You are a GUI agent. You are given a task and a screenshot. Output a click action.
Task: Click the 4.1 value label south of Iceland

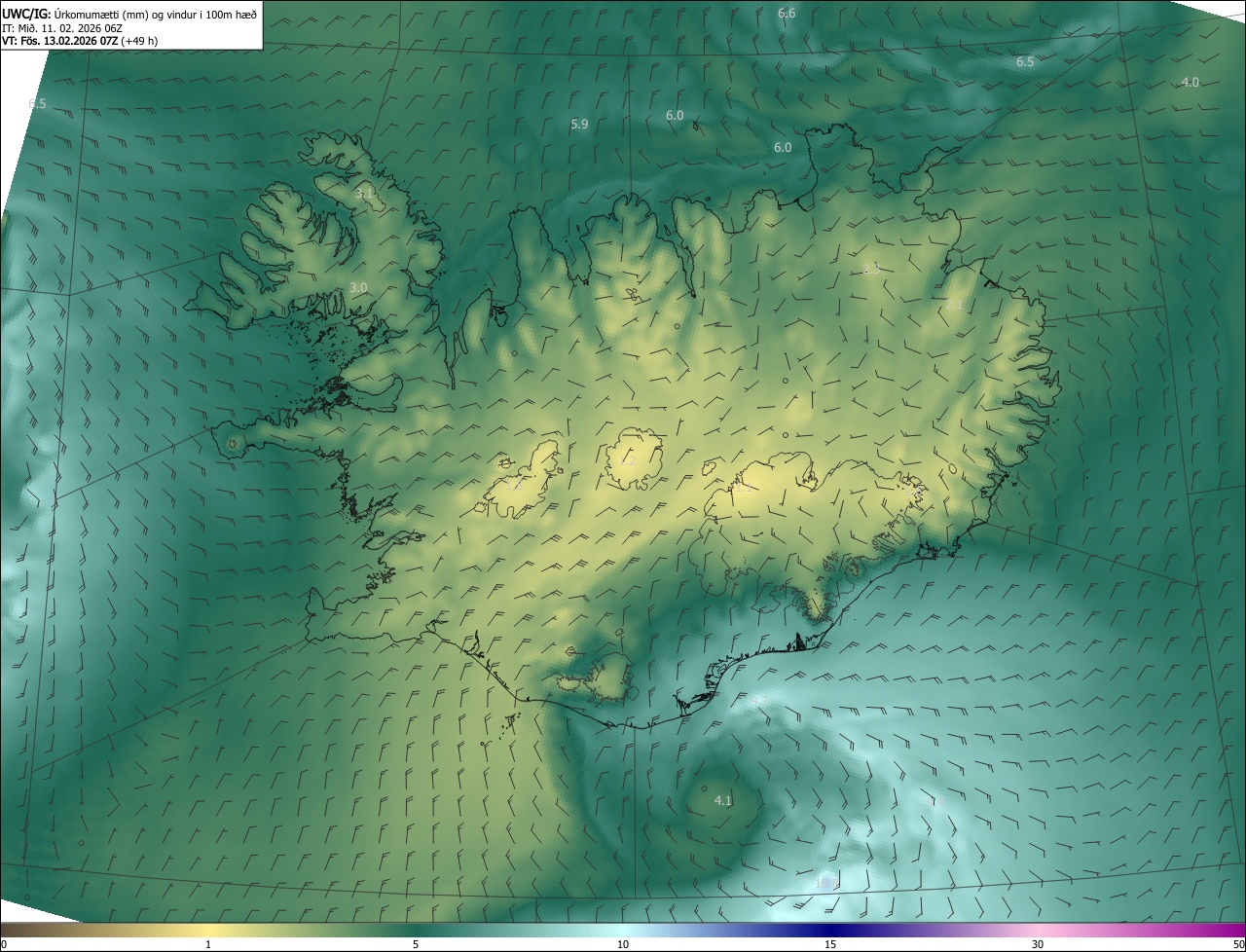(x=722, y=800)
